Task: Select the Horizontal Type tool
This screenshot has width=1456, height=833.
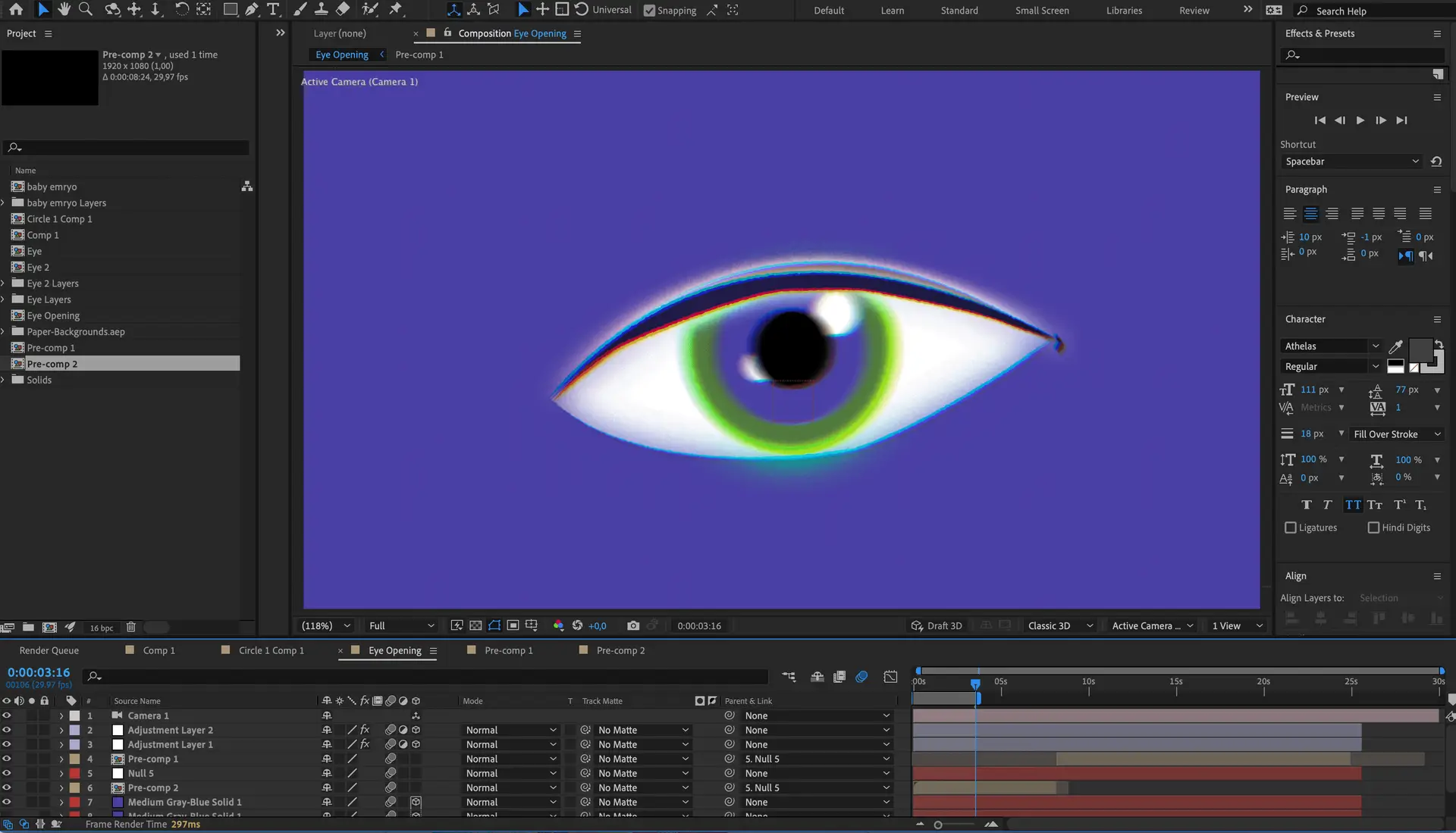Action: click(274, 9)
